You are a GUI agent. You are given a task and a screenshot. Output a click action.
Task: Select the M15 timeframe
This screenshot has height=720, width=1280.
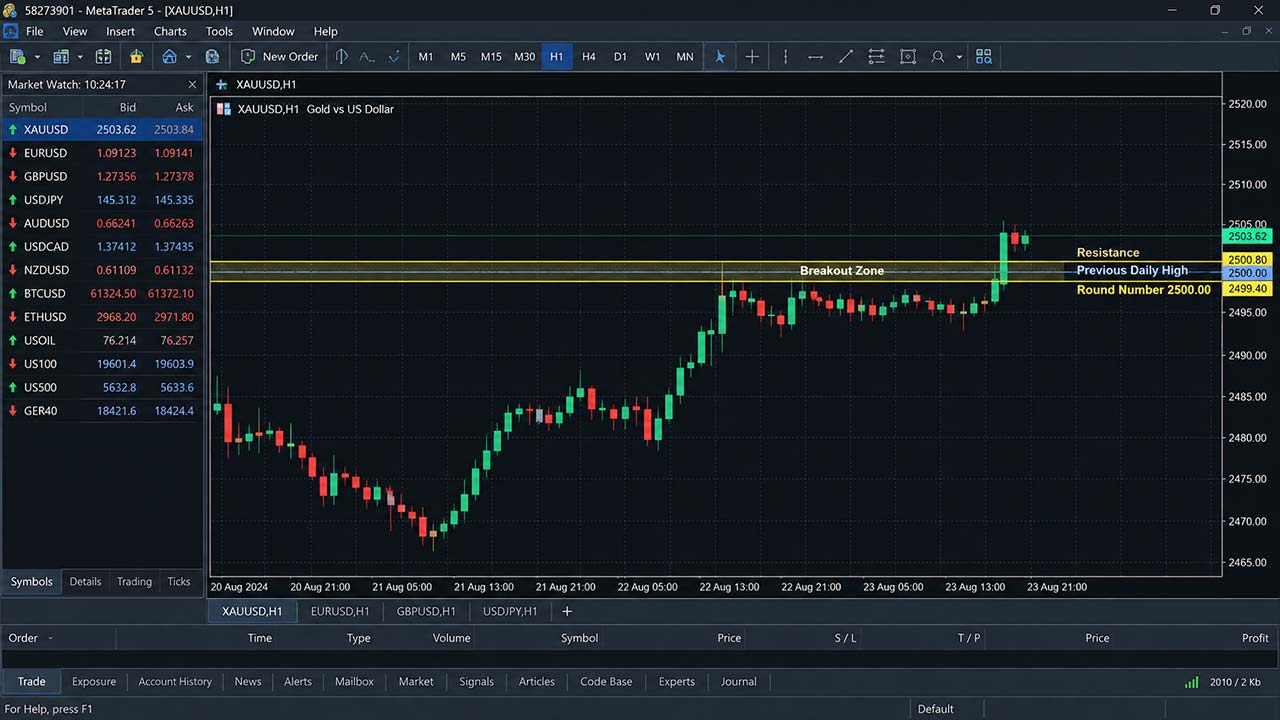tap(491, 57)
